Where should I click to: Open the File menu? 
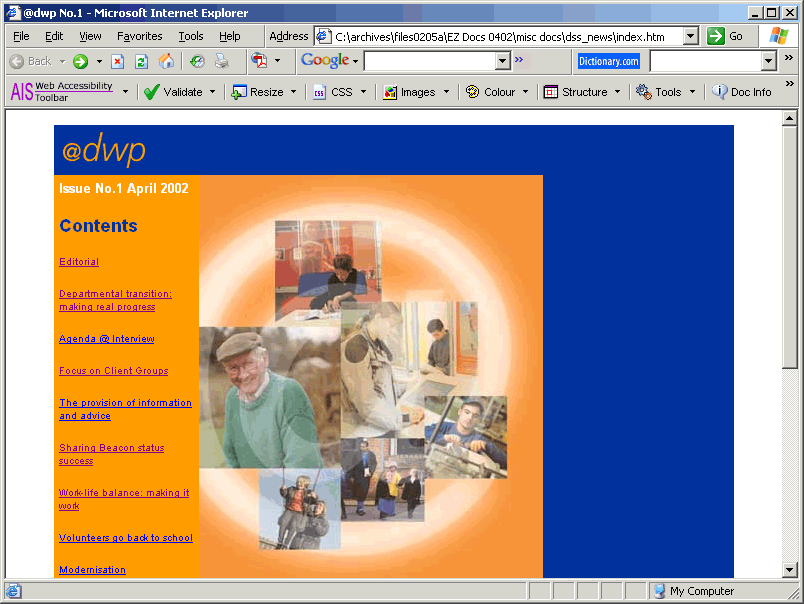21,36
